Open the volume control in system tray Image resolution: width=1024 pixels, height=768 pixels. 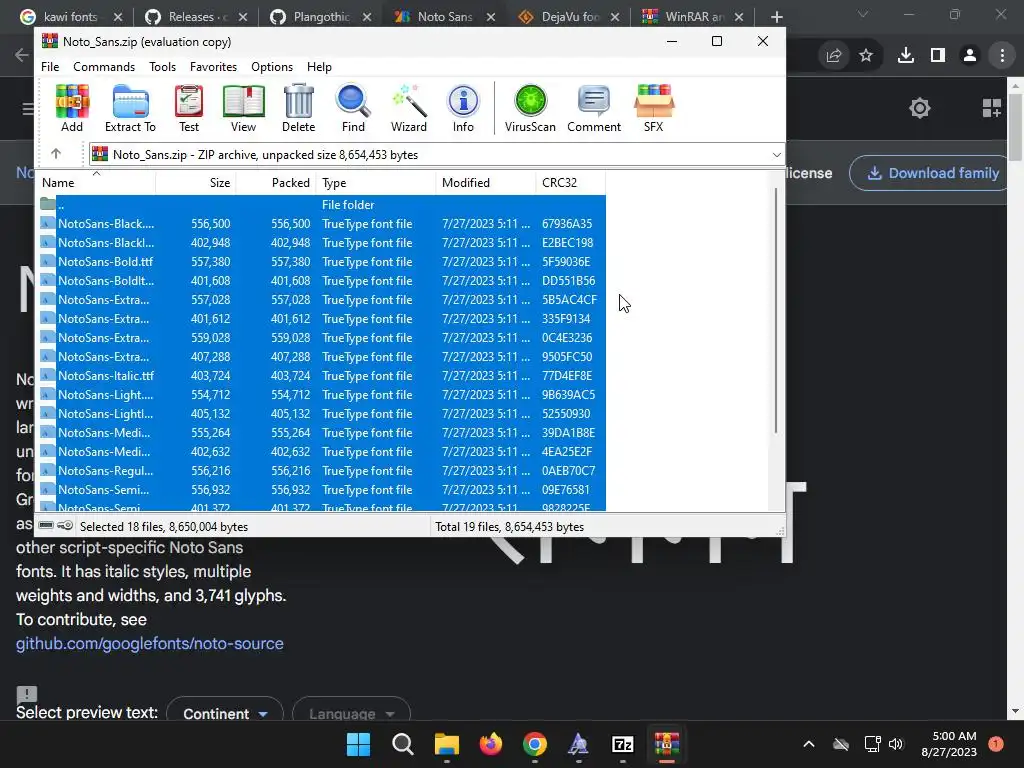point(896,744)
